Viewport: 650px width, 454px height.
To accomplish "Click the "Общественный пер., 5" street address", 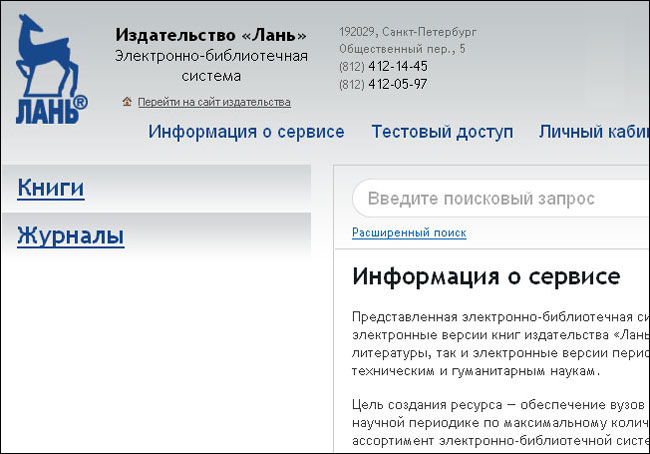I will click(x=402, y=48).
